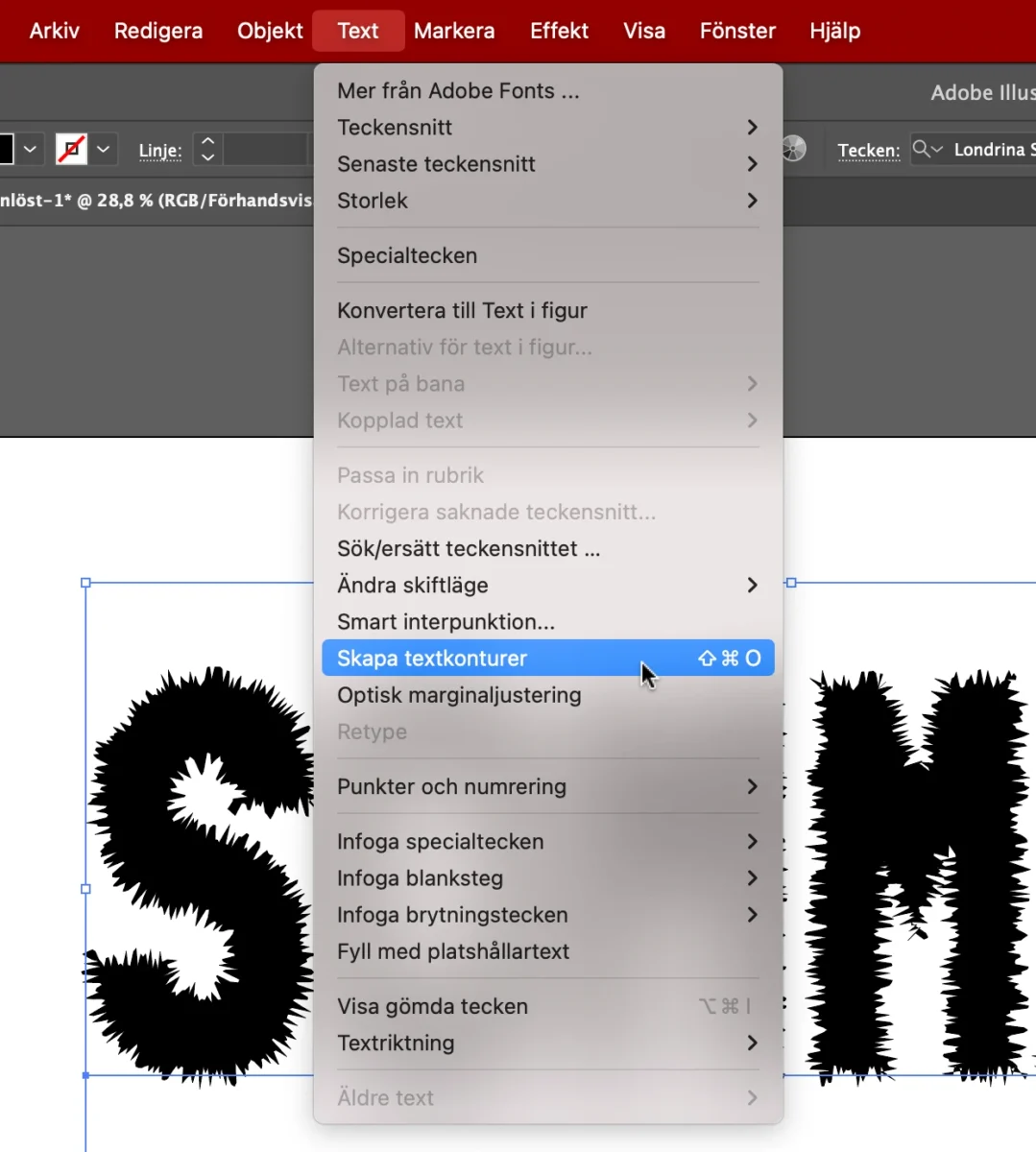Image resolution: width=1036 pixels, height=1152 pixels.
Task: Choose Mer från Adobe Fonts
Action: [548, 90]
